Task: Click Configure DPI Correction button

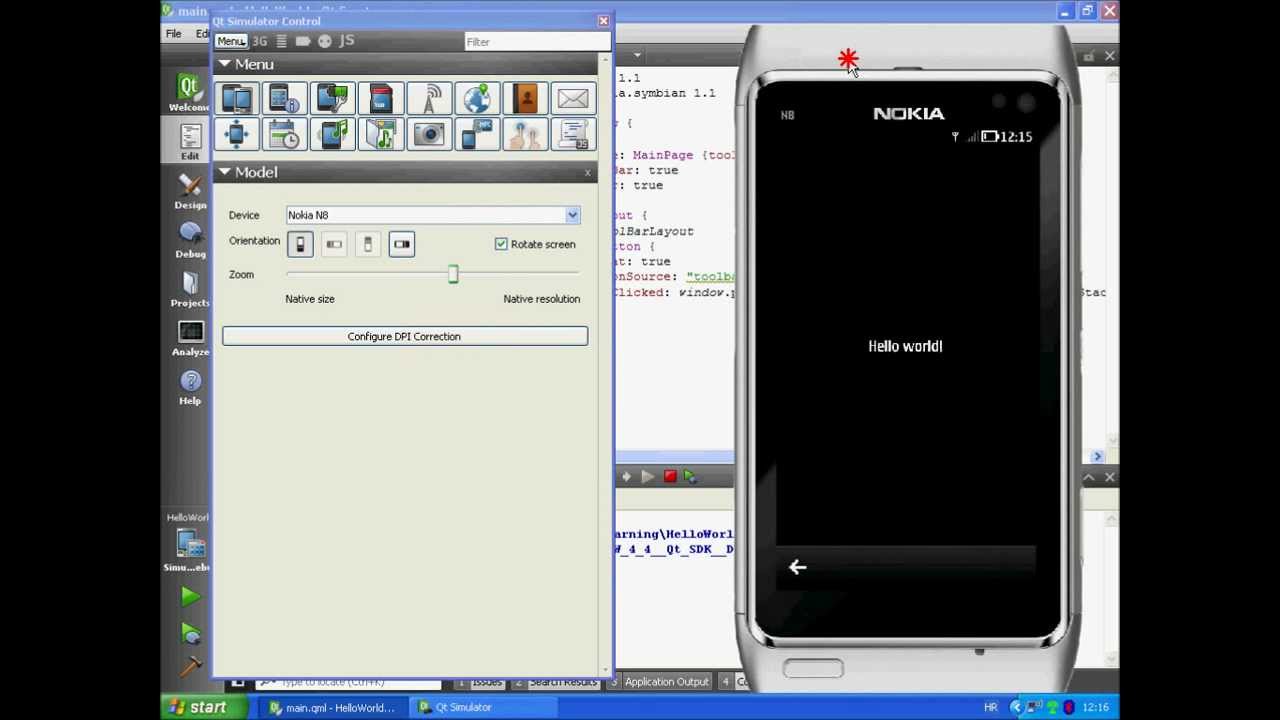Action: tap(404, 336)
